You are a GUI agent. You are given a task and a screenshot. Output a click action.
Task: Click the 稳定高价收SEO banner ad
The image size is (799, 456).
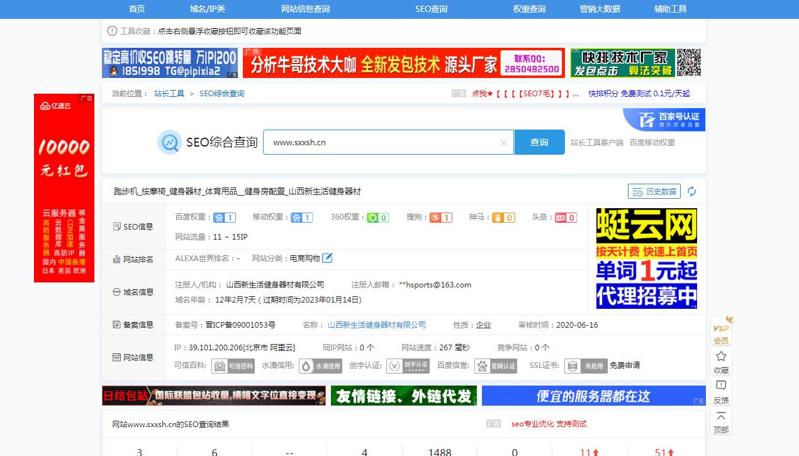tap(170, 63)
